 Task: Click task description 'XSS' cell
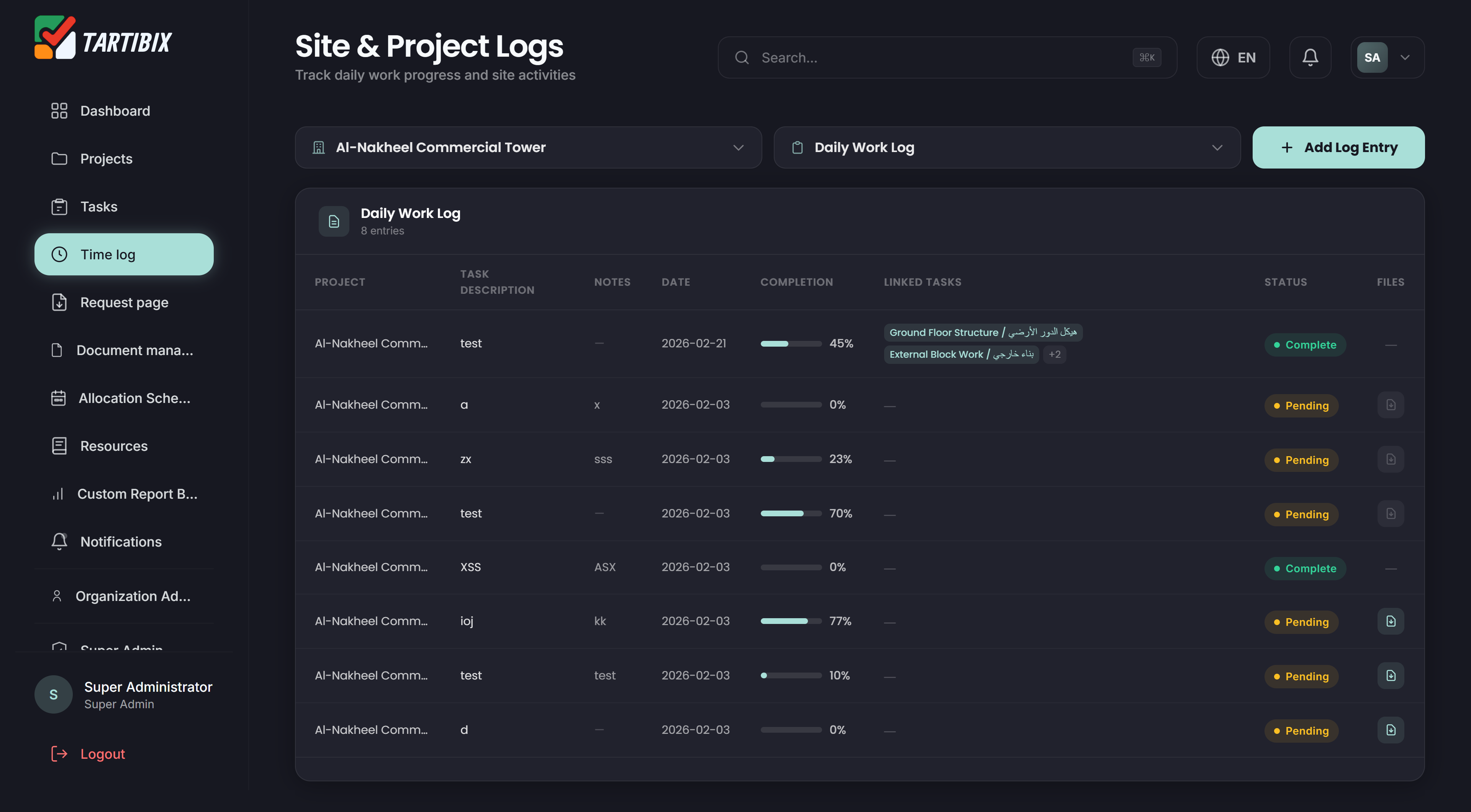click(470, 567)
